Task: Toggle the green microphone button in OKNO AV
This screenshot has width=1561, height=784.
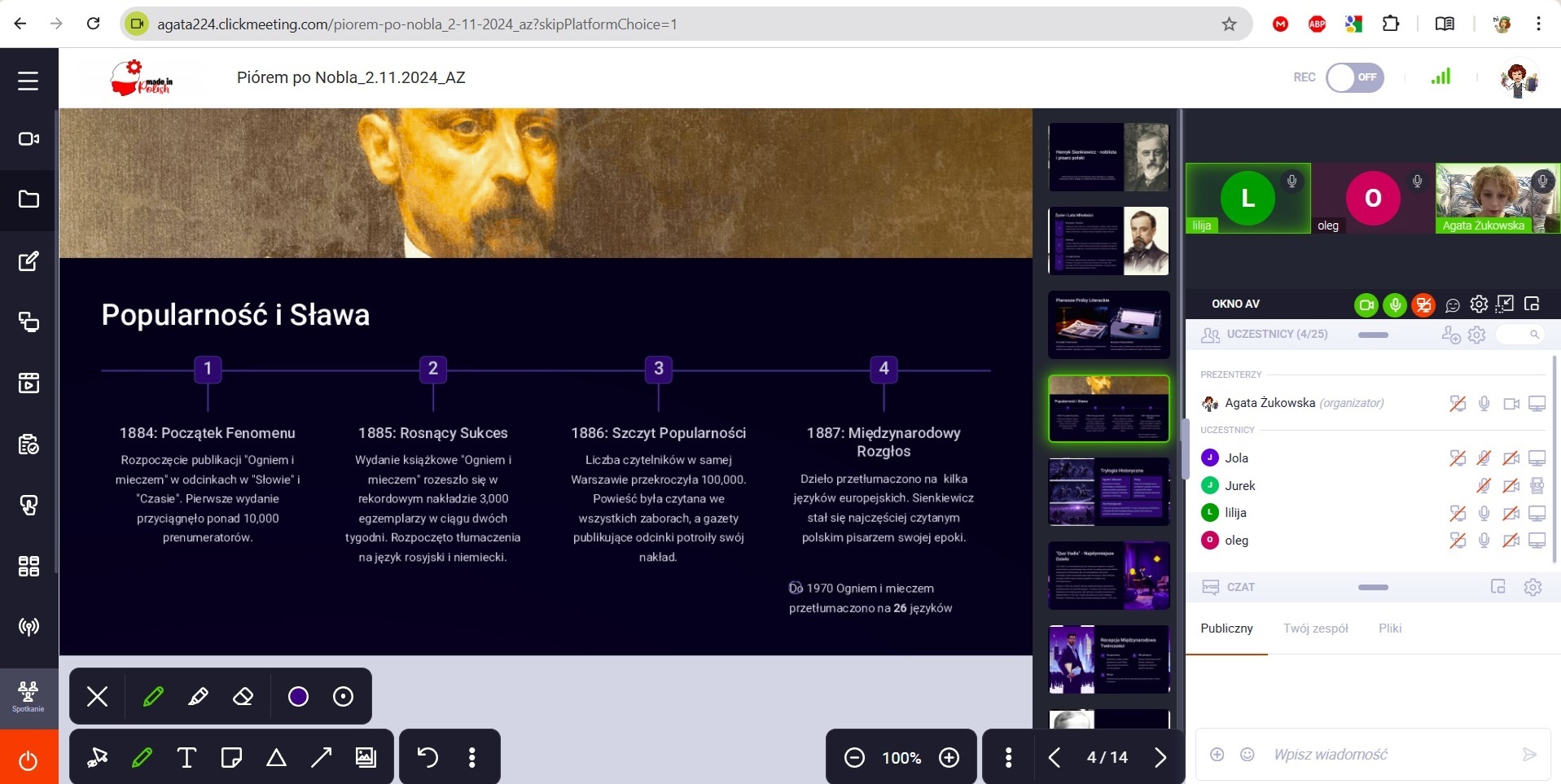Action: [1395, 305]
